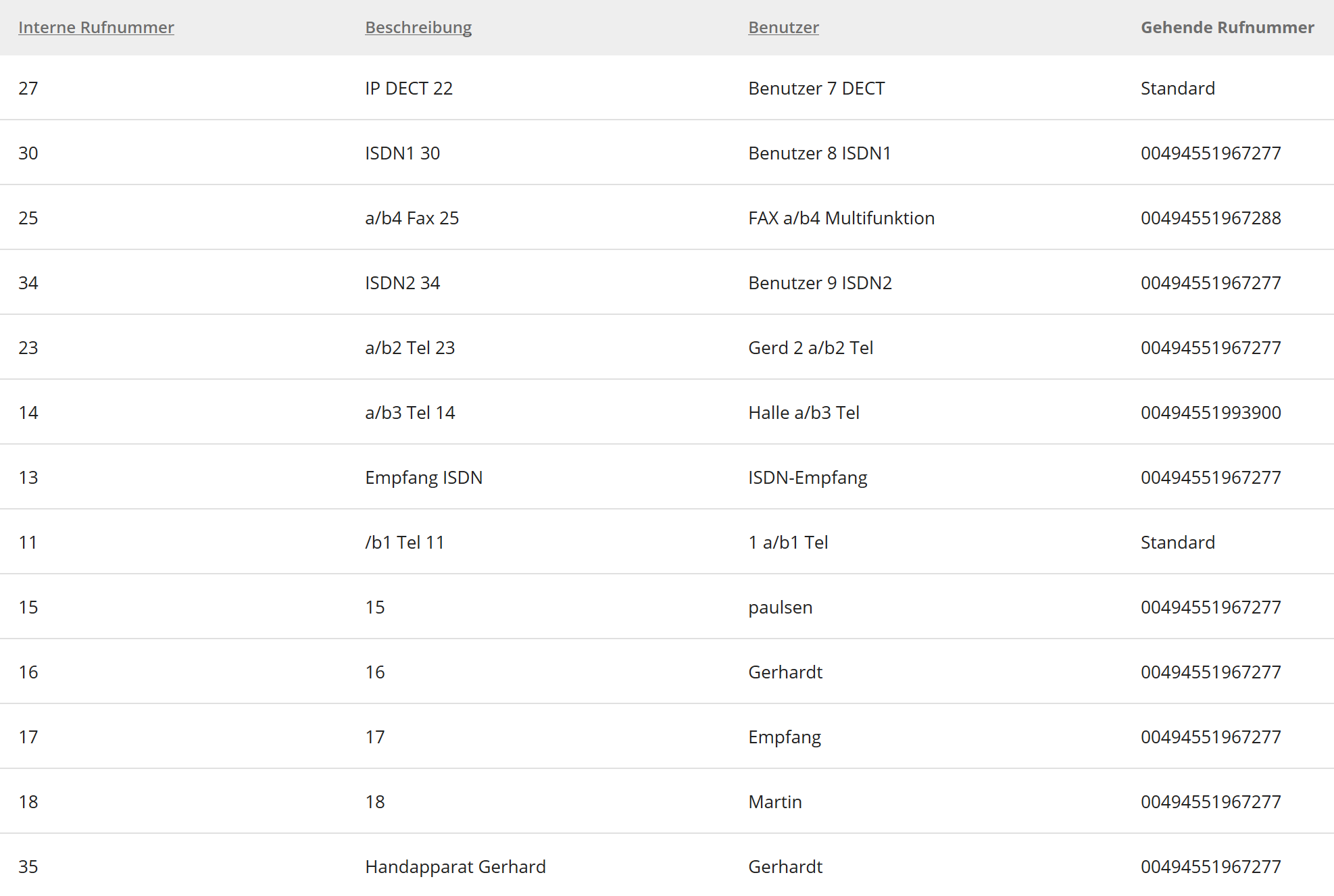Select the /b1 Tel 11 entry
The width and height of the screenshot is (1334, 896).
404,543
